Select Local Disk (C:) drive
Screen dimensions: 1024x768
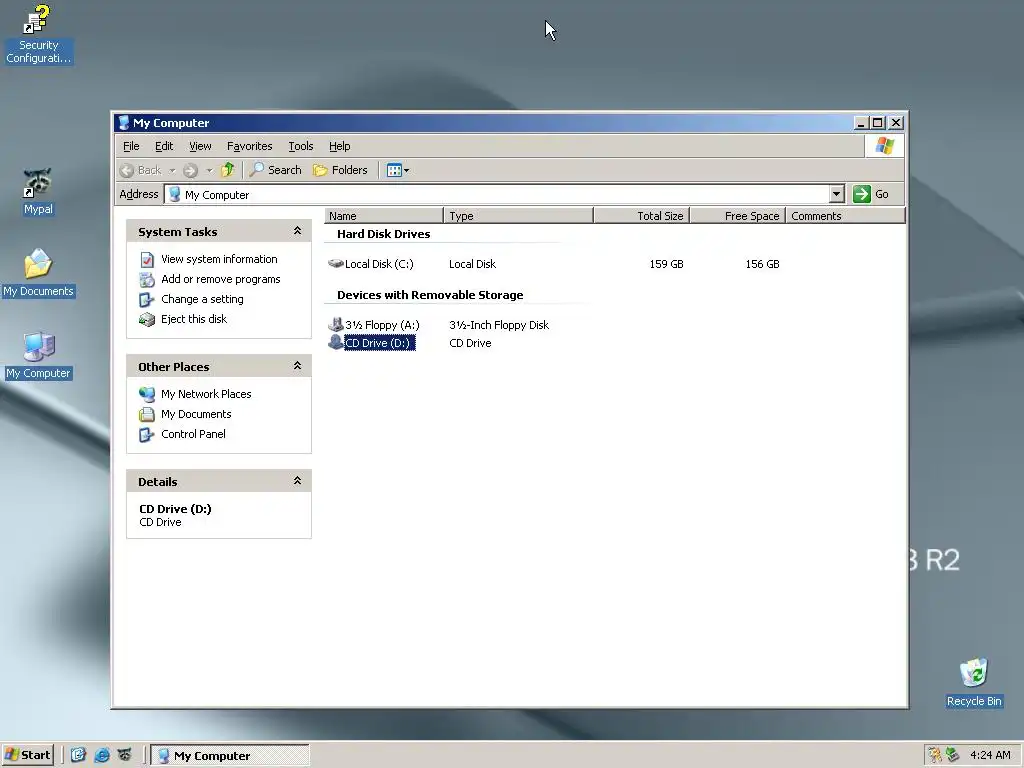click(379, 264)
